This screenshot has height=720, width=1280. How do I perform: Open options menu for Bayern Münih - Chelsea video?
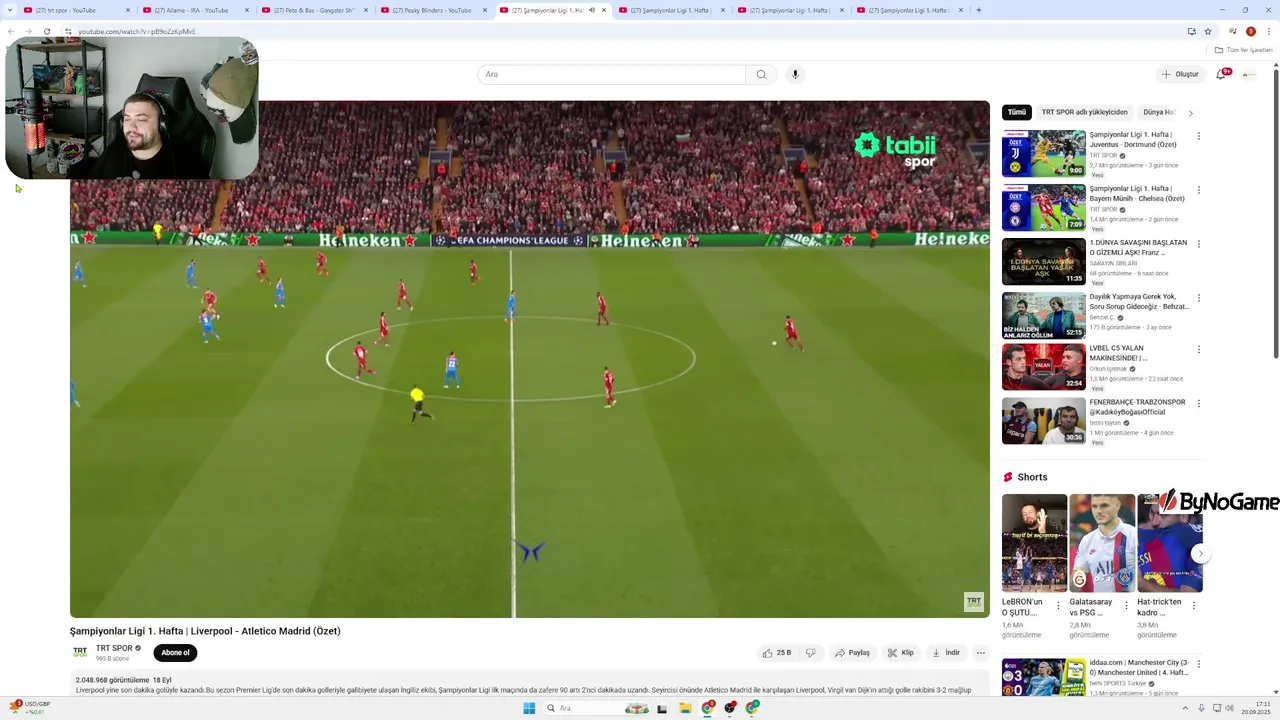1199,190
